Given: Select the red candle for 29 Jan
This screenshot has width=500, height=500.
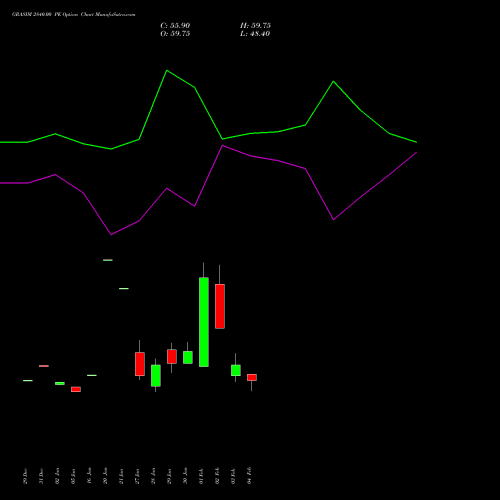Looking at the screenshot, I should tap(172, 357).
